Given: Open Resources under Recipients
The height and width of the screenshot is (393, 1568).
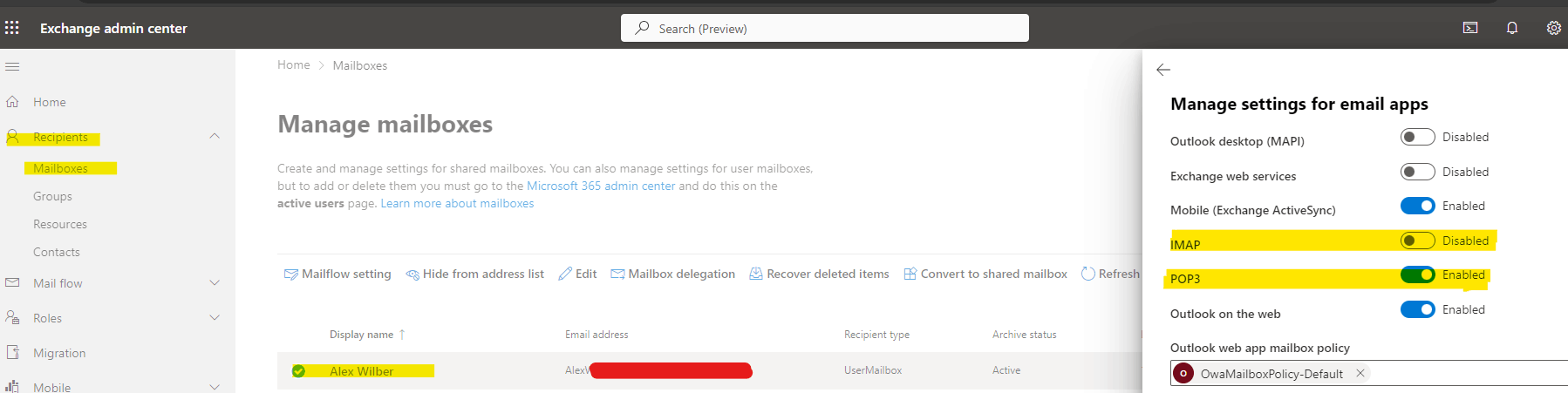Looking at the screenshot, I should 60,224.
